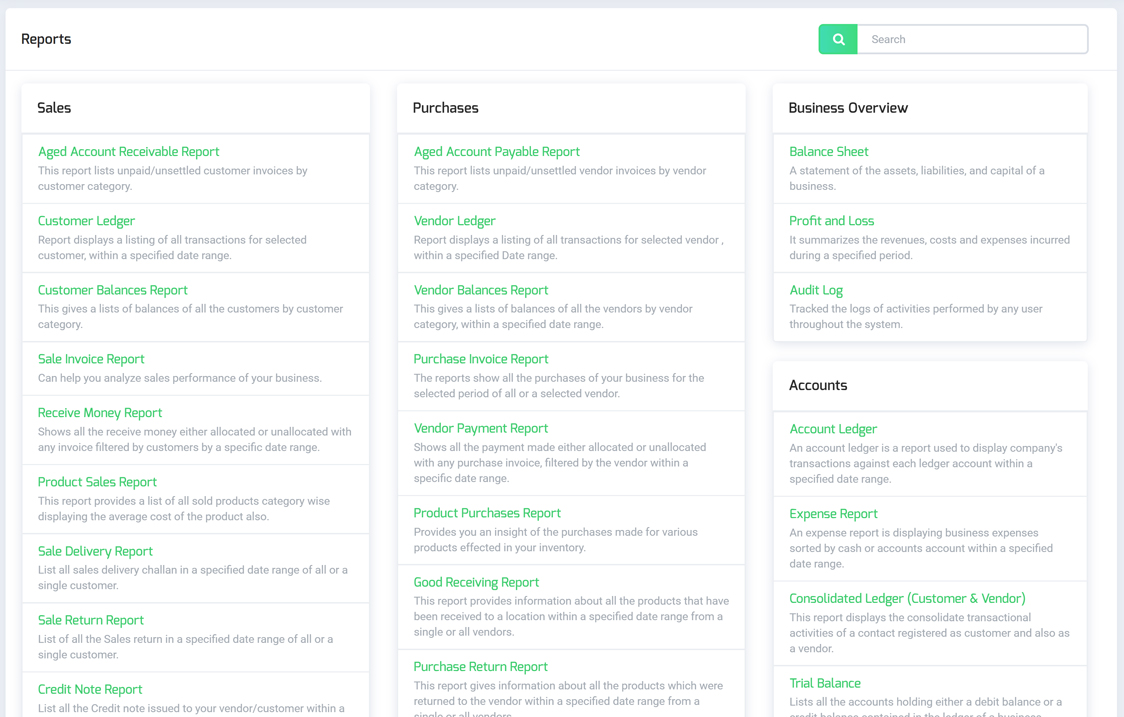The image size is (1124, 717).
Task: View the Expense Report
Action: click(x=833, y=514)
